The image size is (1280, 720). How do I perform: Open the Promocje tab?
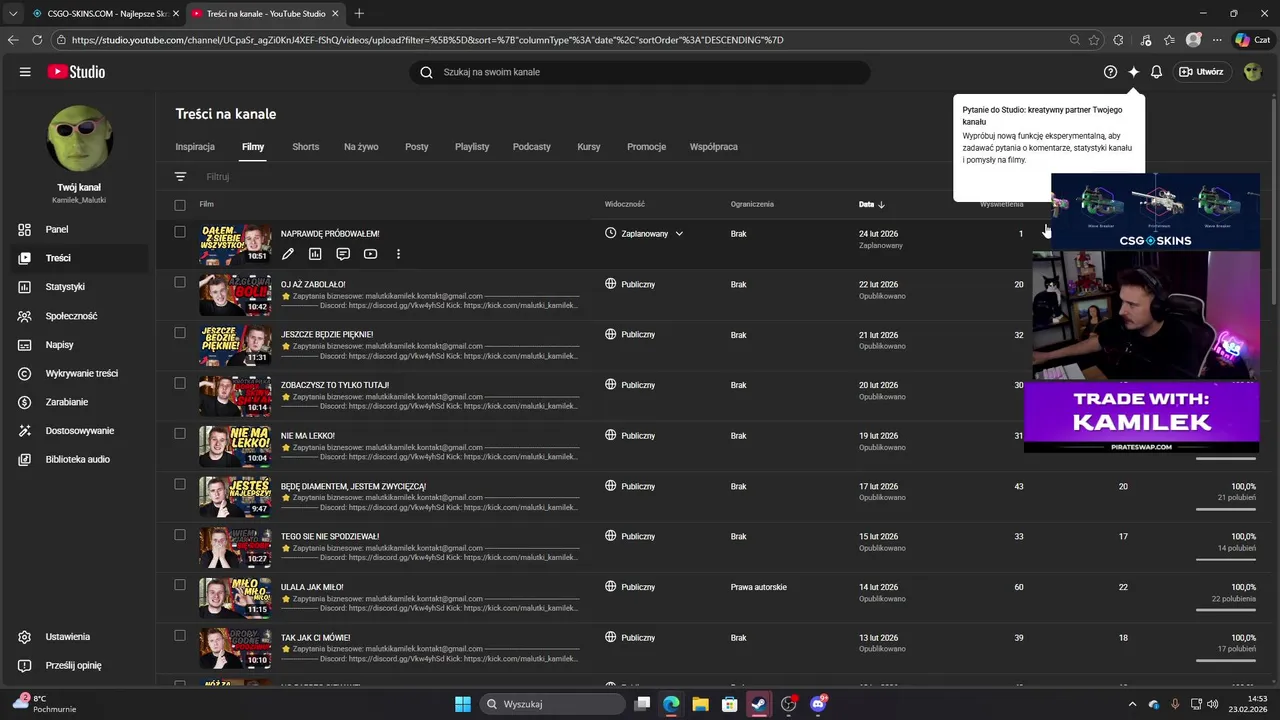pyautogui.click(x=647, y=147)
